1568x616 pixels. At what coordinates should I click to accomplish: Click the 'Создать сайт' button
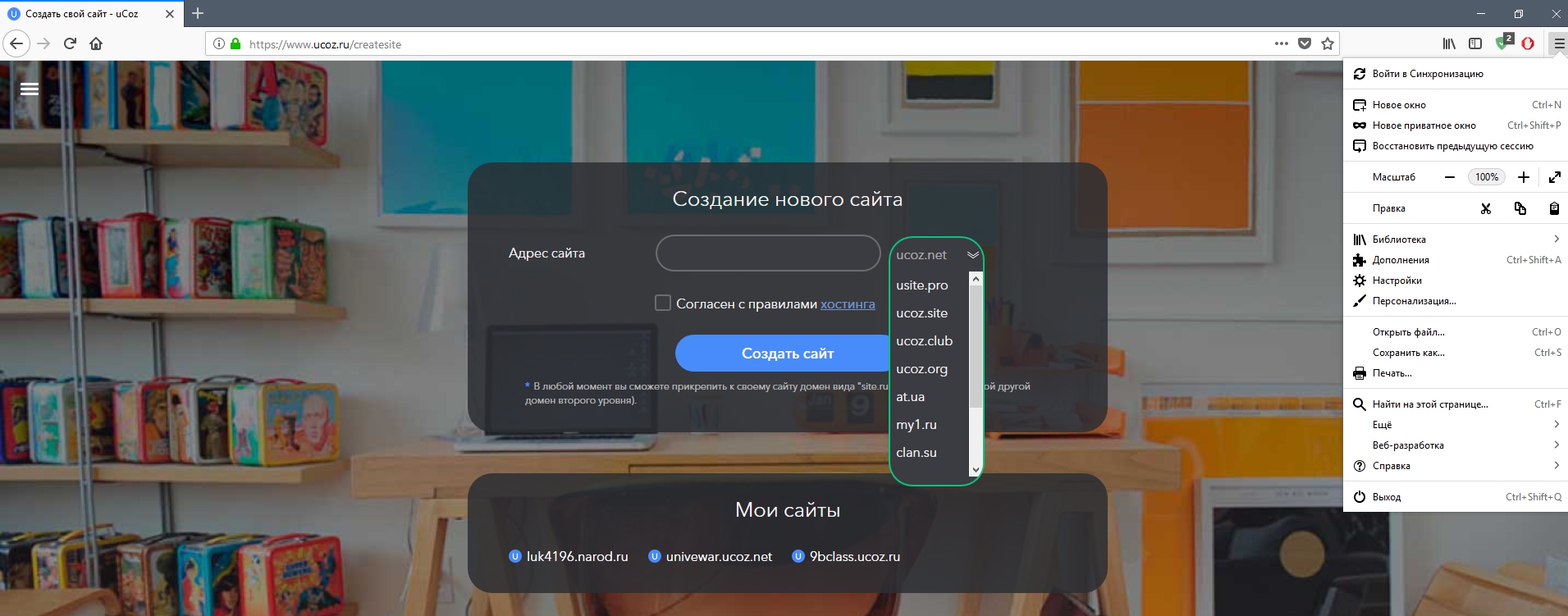783,354
